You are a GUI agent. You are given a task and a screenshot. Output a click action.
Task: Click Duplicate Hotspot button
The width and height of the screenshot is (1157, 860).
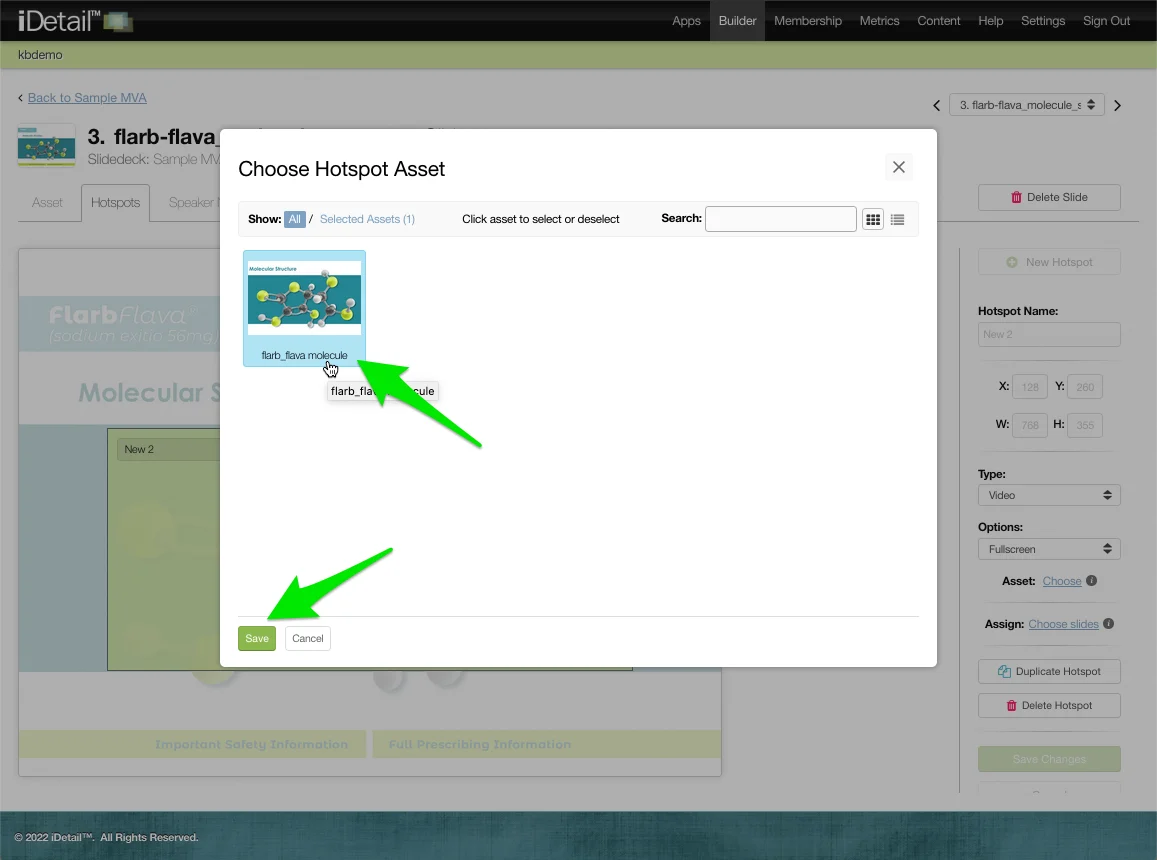point(1049,671)
